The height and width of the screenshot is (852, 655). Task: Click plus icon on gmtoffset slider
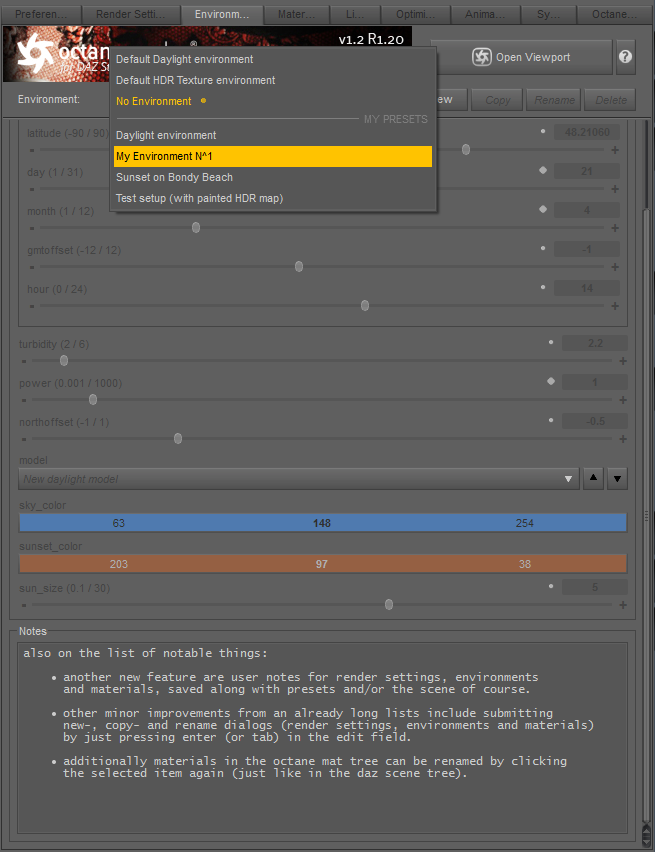pyautogui.click(x=615, y=267)
